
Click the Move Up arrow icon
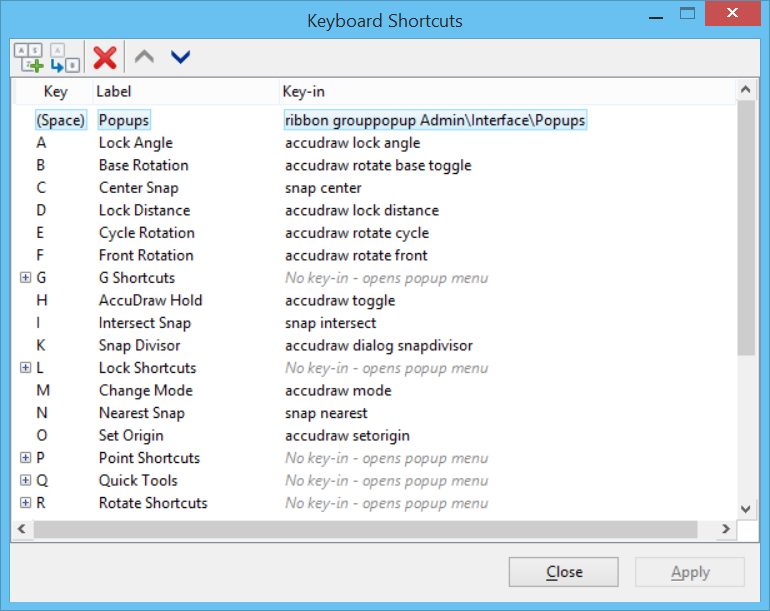(x=144, y=58)
